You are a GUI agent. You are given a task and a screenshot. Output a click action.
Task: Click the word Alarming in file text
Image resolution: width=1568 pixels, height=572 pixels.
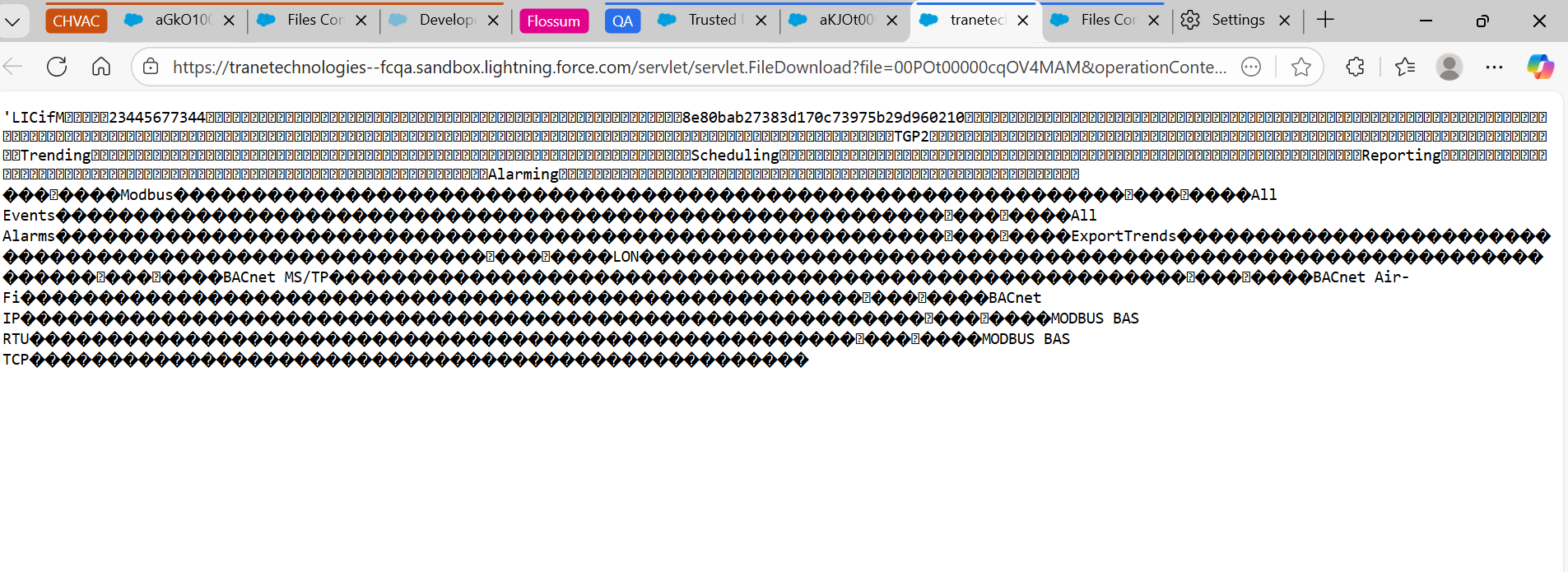[x=523, y=174]
